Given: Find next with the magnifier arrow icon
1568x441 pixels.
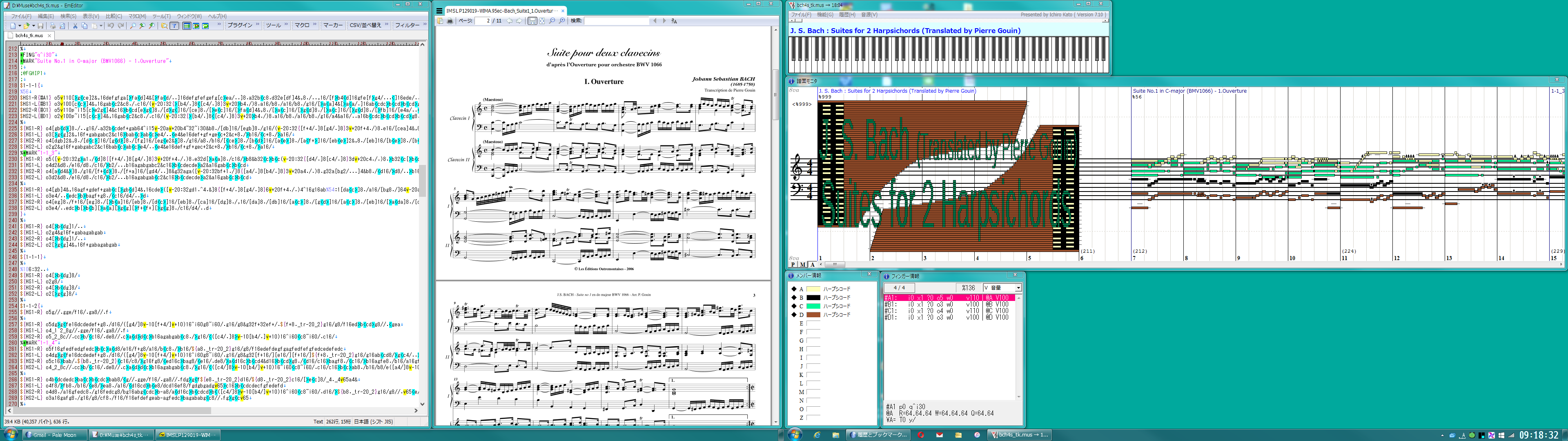Looking at the screenshot, I should pyautogui.click(x=151, y=26).
